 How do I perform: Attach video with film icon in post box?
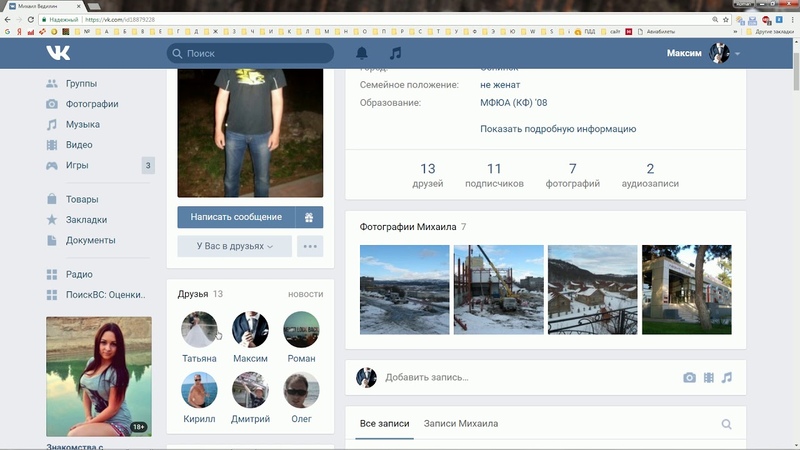click(709, 378)
